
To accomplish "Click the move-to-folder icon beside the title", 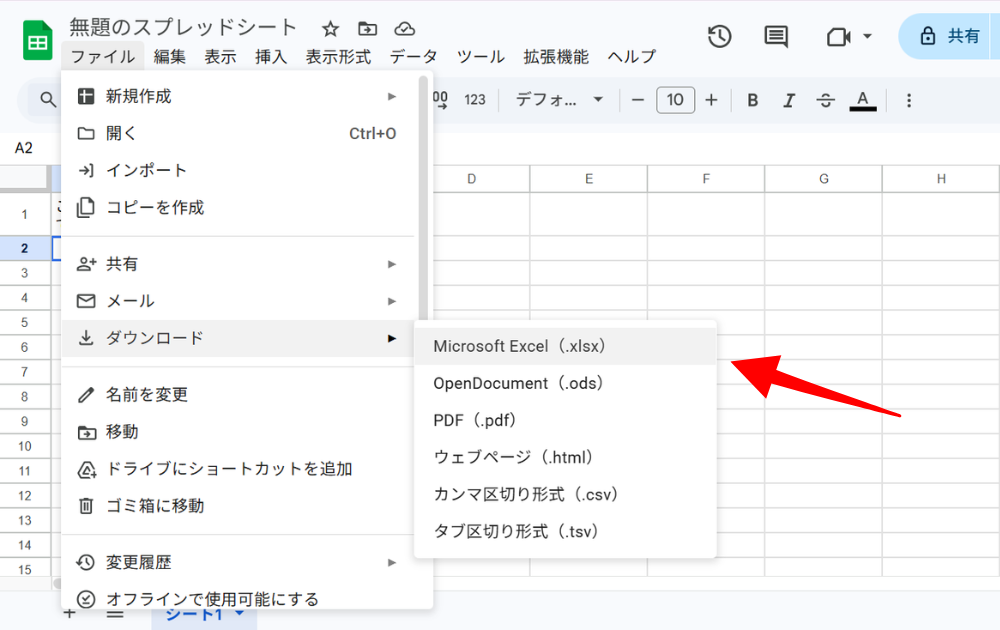I will (x=368, y=29).
